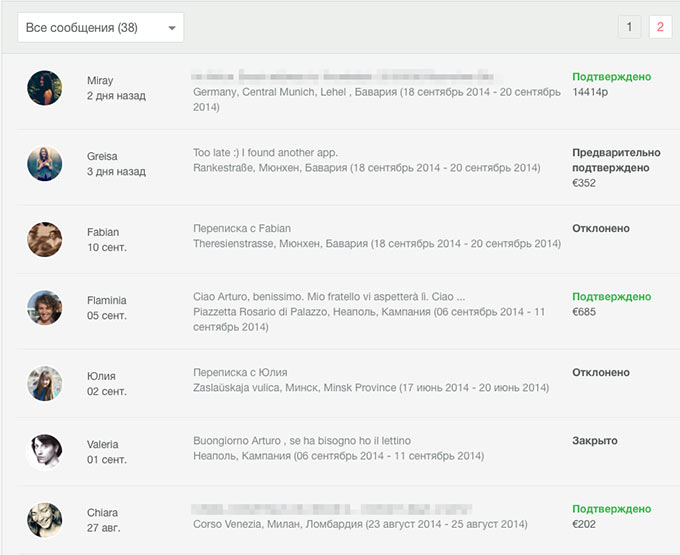Click Greisa's "Предварительно подтверждено" status
This screenshot has width=680, height=555.
(x=616, y=160)
